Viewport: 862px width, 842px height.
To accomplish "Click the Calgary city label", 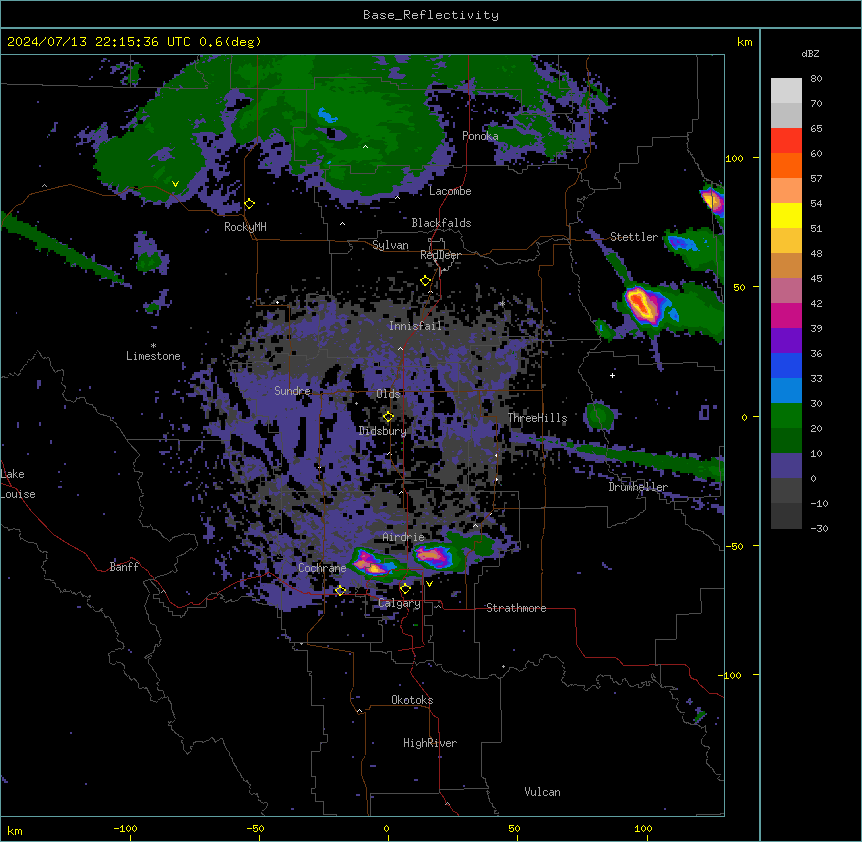I will [399, 603].
